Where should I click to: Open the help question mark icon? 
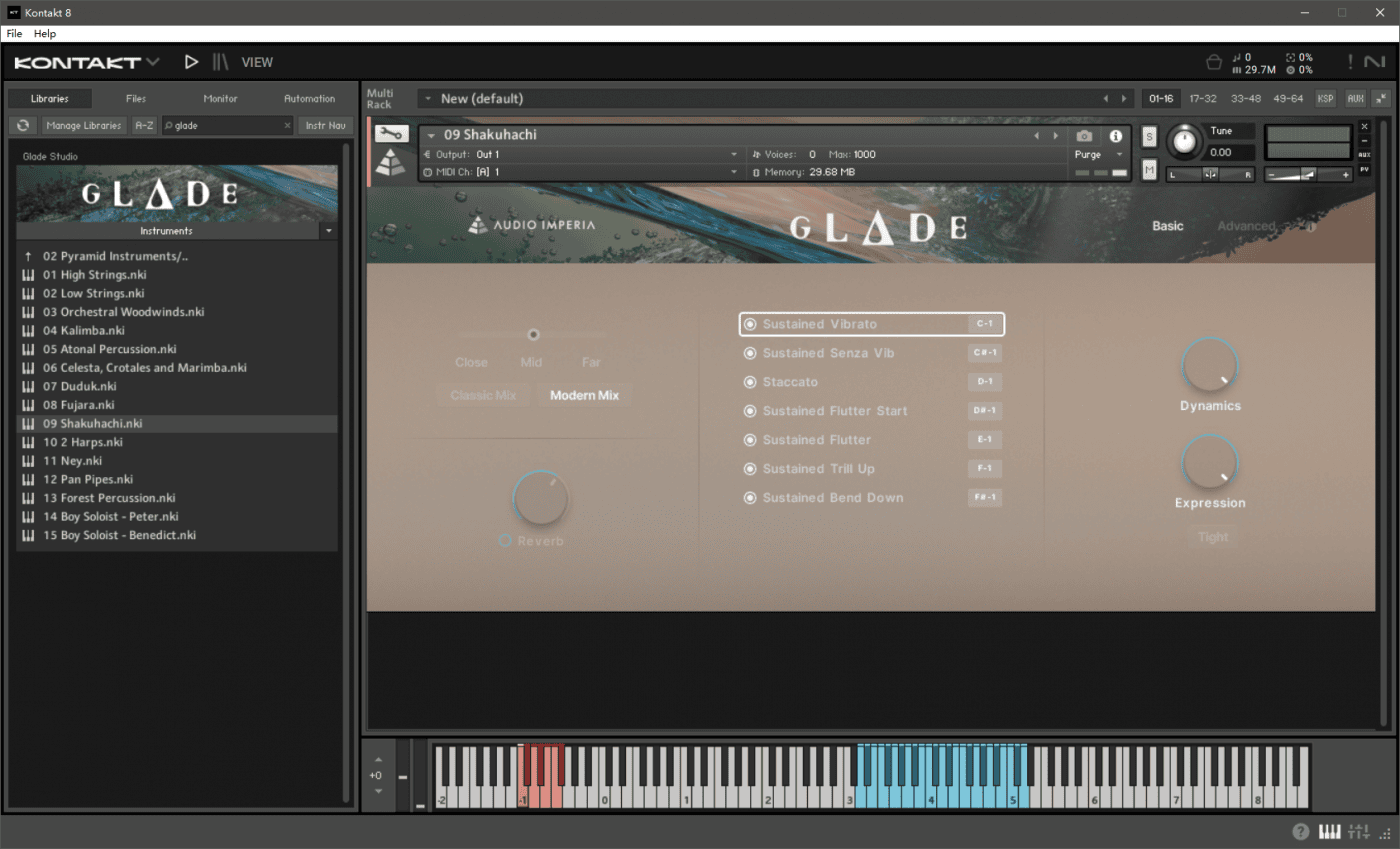(x=1300, y=831)
